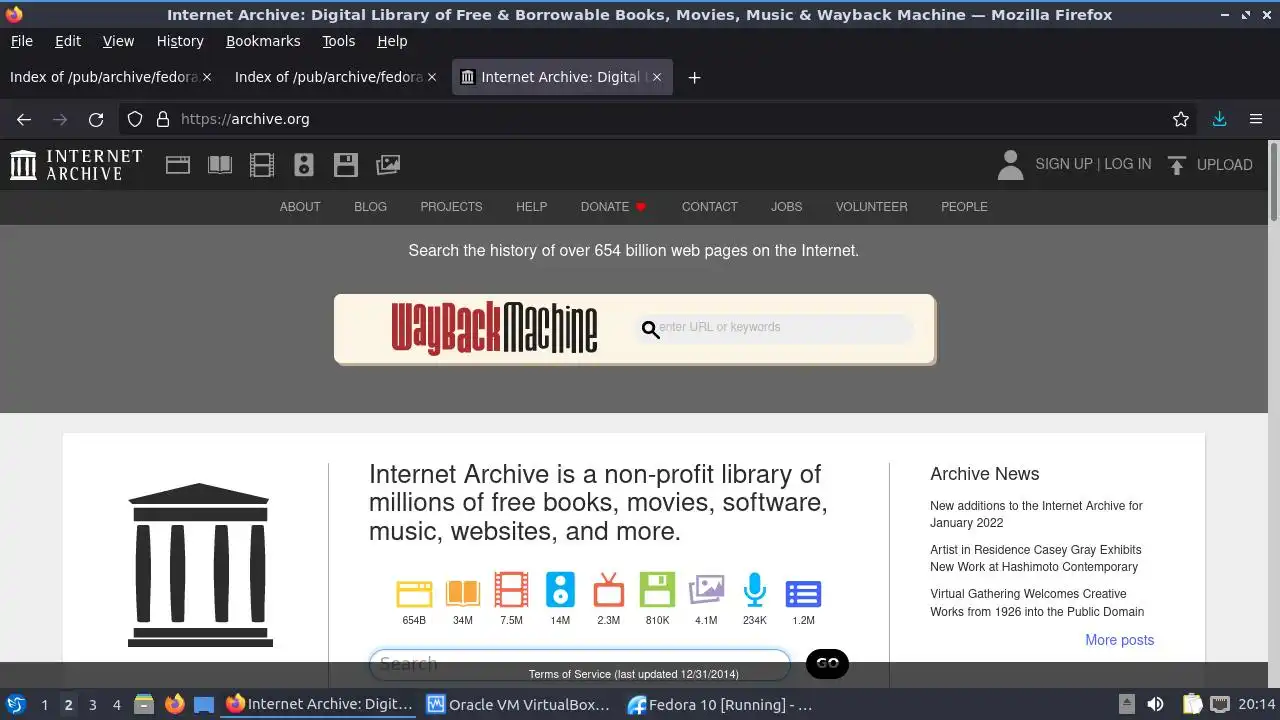Open the Video film icon in navbar

[262, 165]
